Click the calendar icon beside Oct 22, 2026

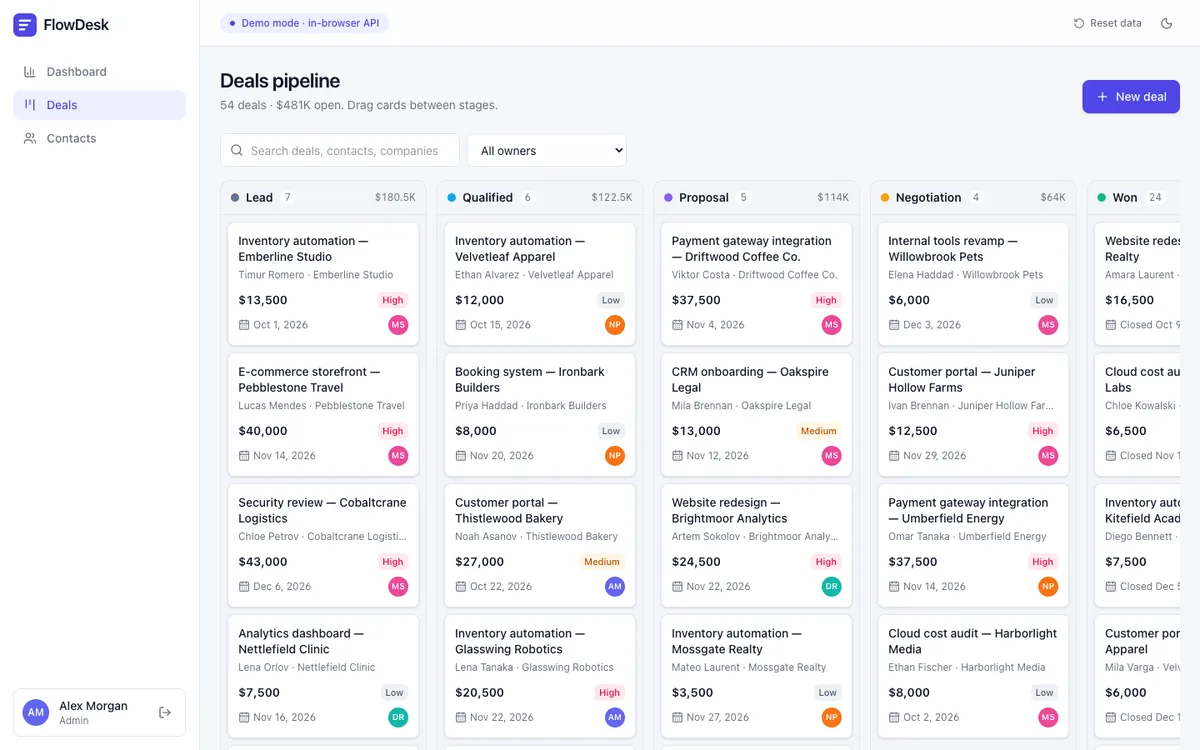pos(461,587)
